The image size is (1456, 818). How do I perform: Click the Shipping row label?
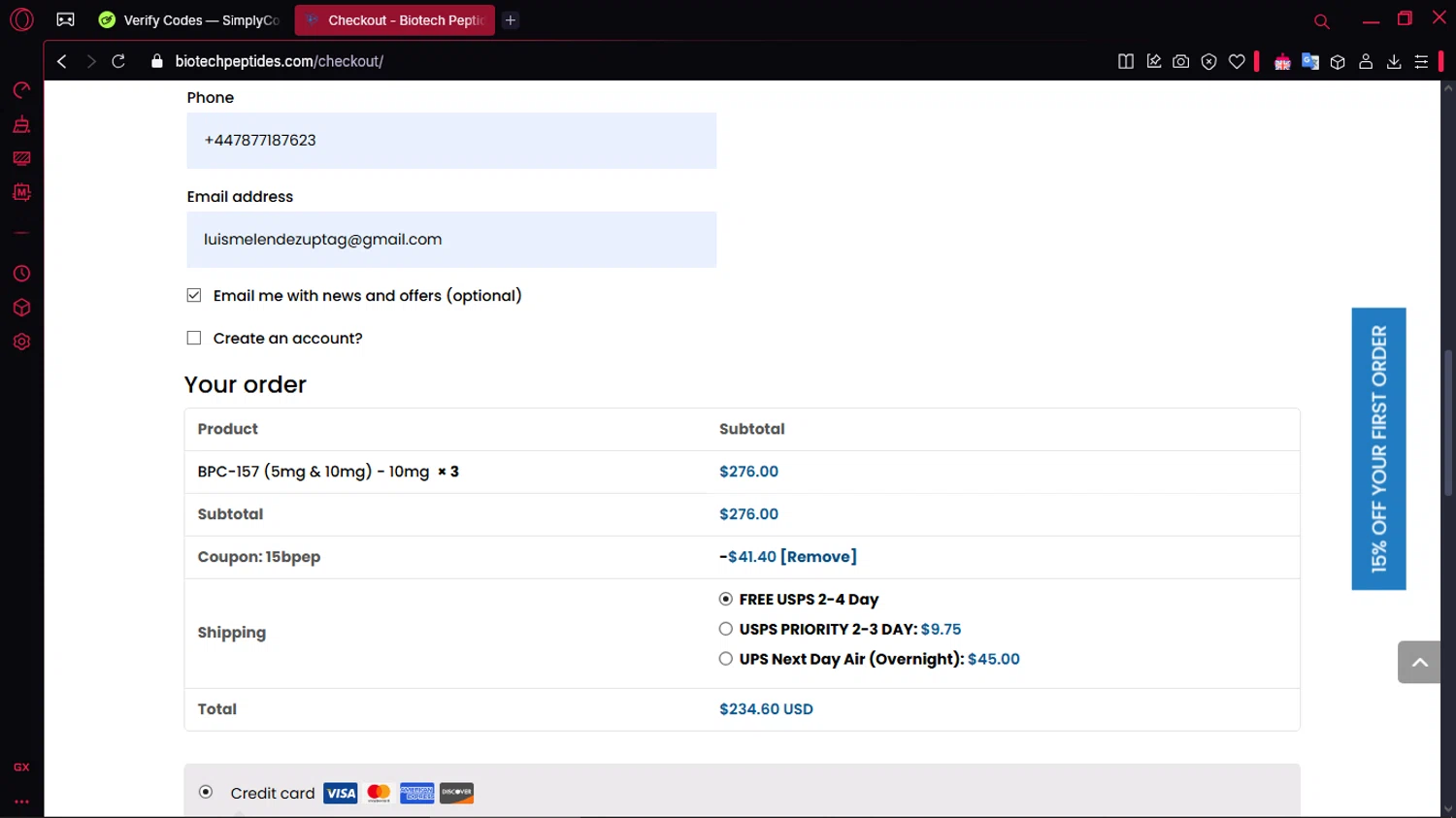pos(231,633)
